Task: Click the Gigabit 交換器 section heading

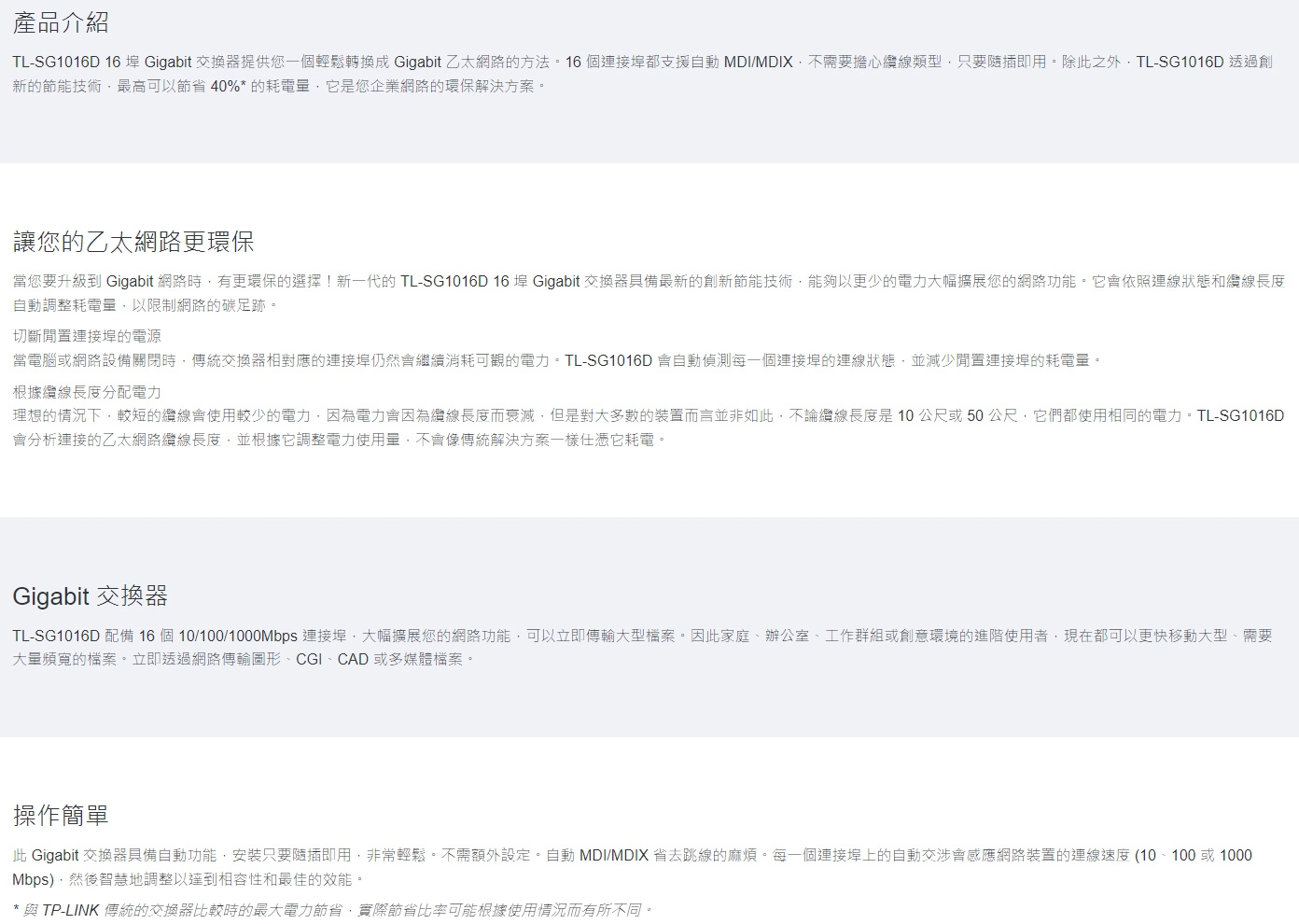Action: tap(90, 595)
